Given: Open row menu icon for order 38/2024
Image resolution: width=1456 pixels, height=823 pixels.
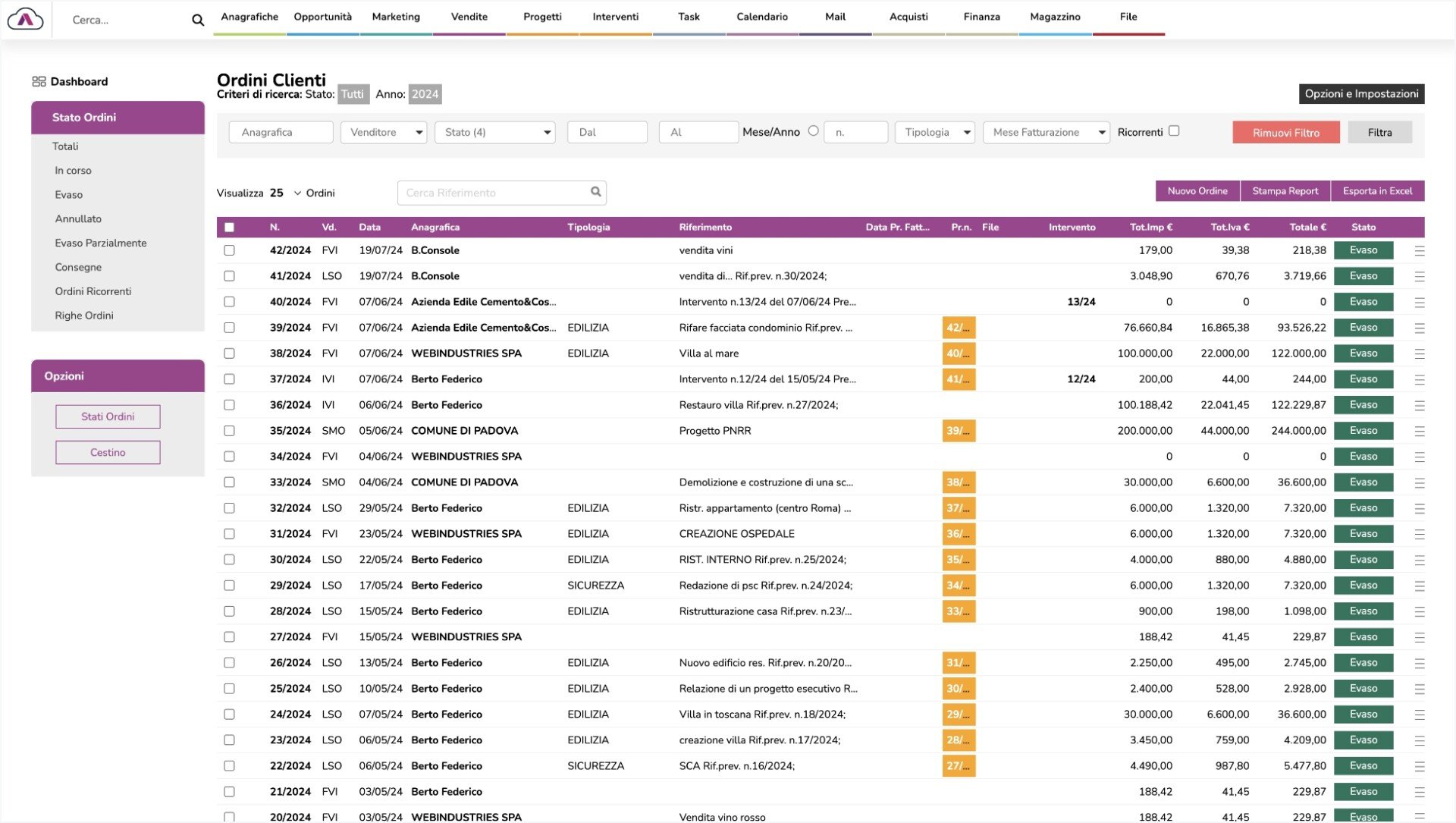Looking at the screenshot, I should click(1419, 354).
